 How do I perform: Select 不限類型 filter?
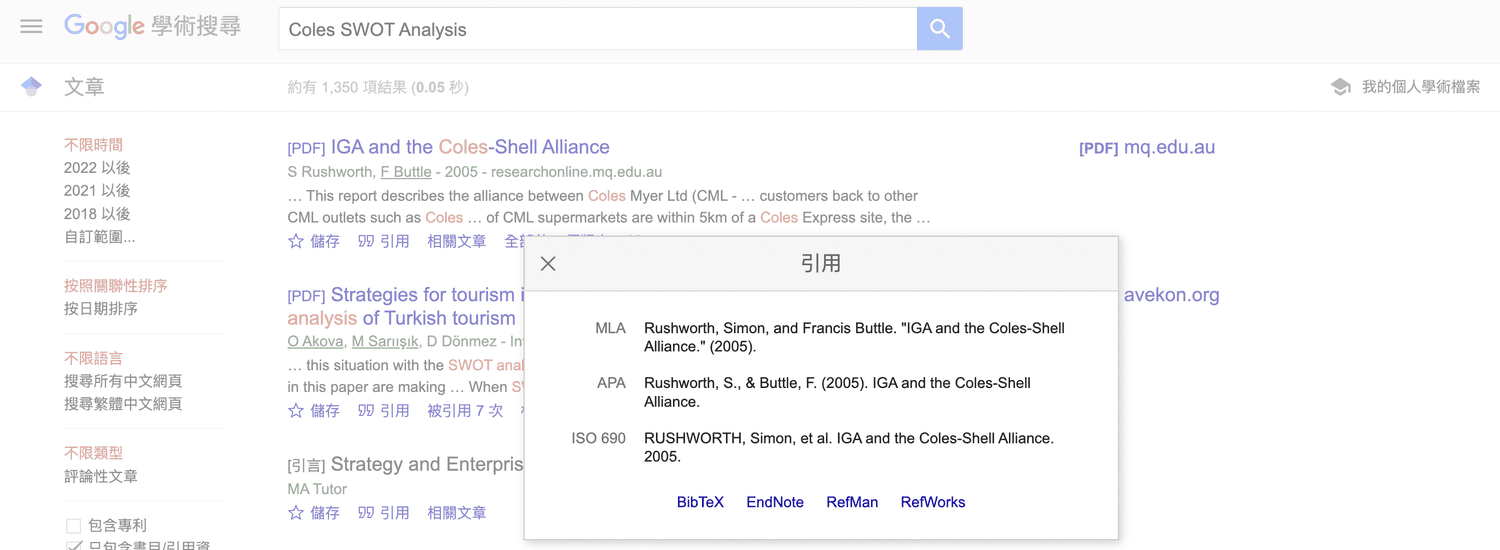coord(93,453)
